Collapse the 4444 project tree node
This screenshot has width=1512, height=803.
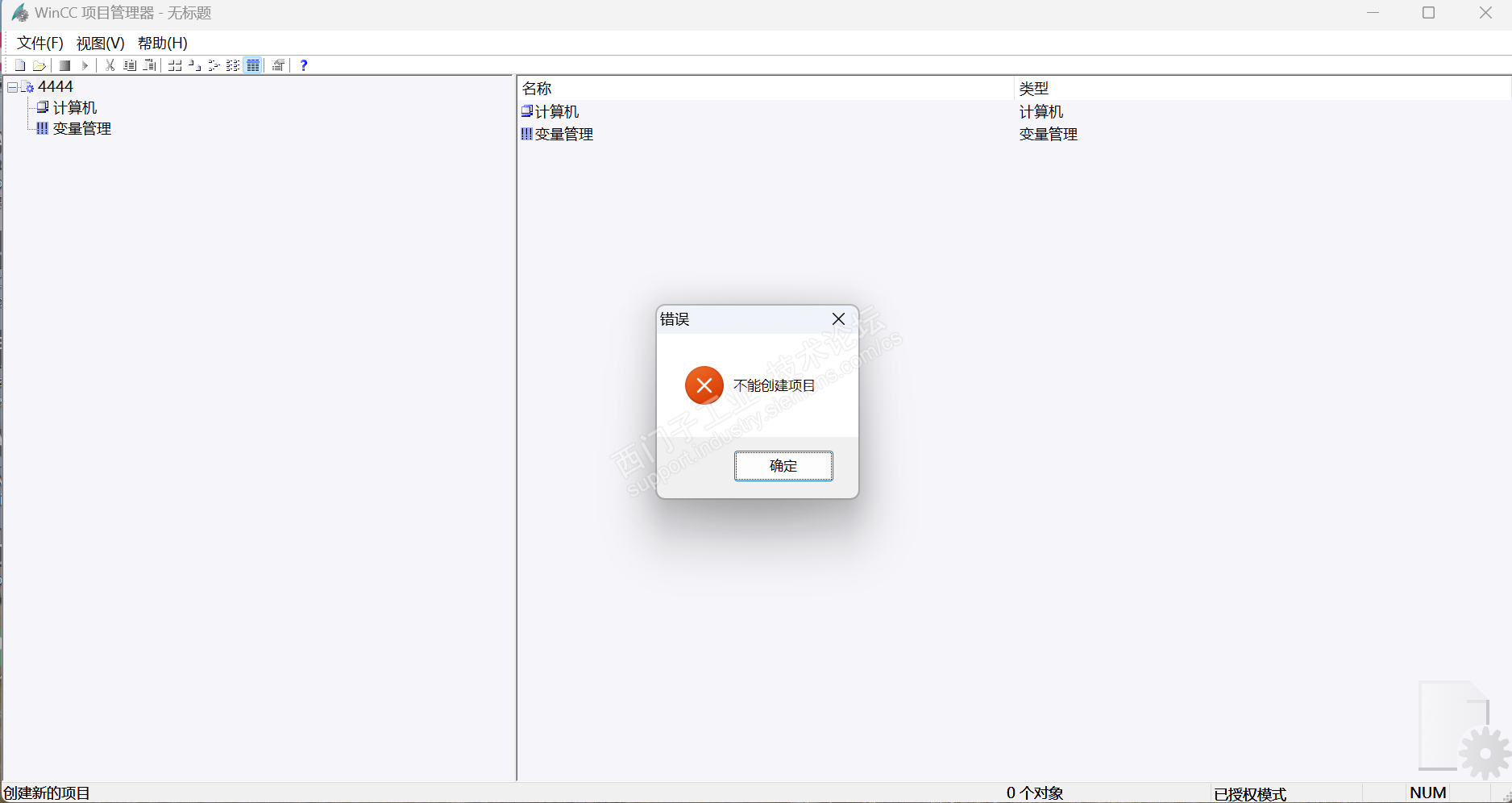(12, 87)
